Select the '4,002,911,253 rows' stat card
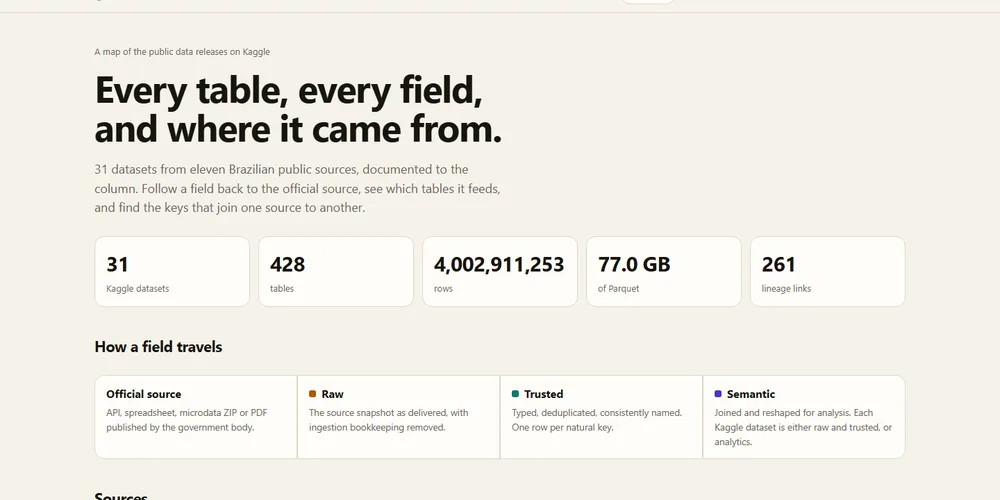 [x=500, y=272]
